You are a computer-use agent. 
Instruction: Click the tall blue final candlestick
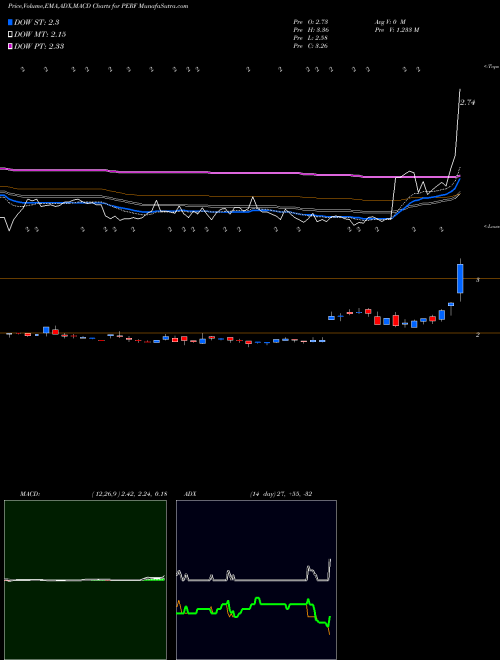tap(460, 279)
